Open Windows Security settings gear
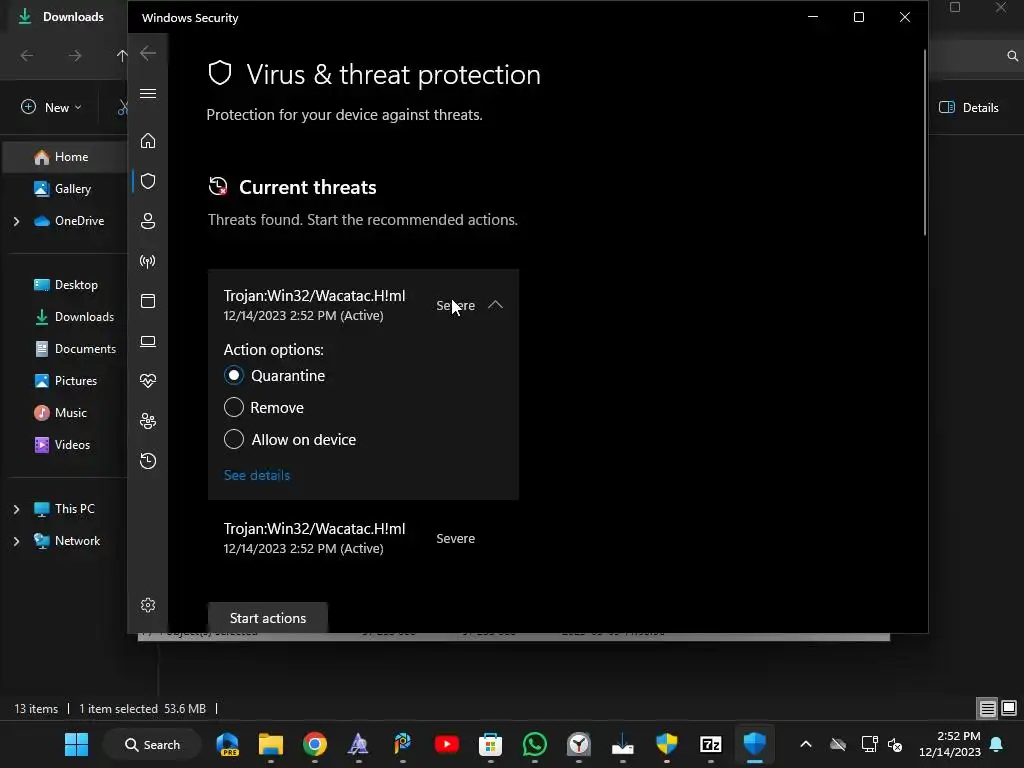1024x768 pixels. point(148,605)
